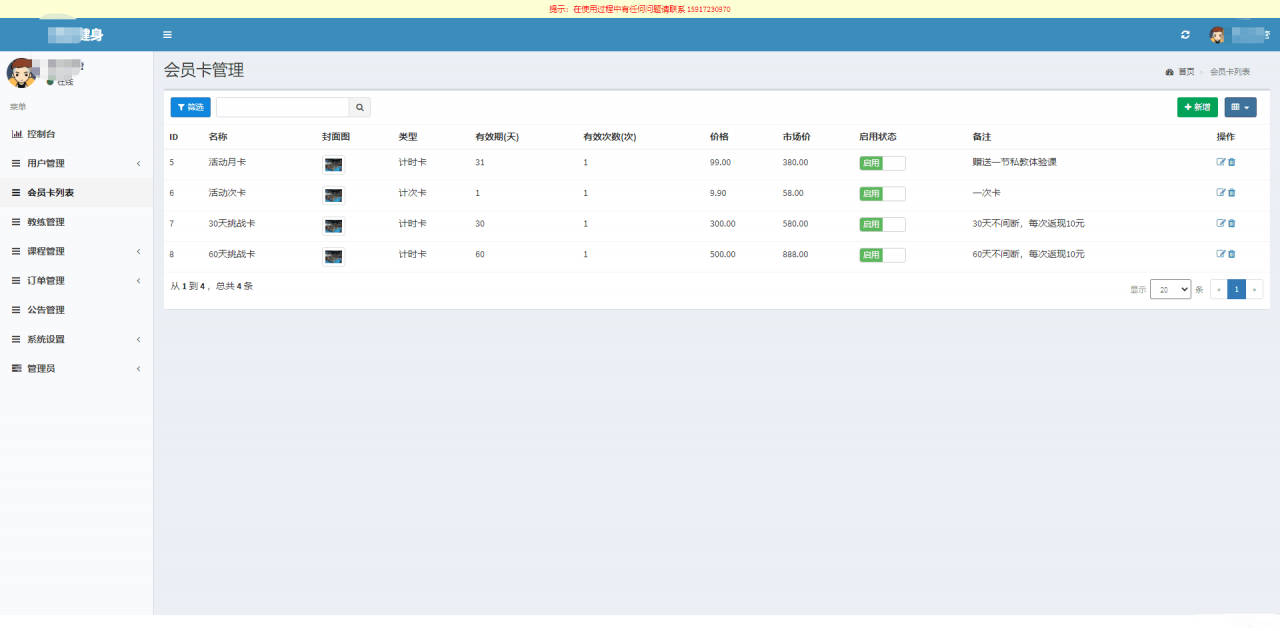The height and width of the screenshot is (631, 1280).
Task: Click the 筛选 filter button
Action: tap(190, 107)
